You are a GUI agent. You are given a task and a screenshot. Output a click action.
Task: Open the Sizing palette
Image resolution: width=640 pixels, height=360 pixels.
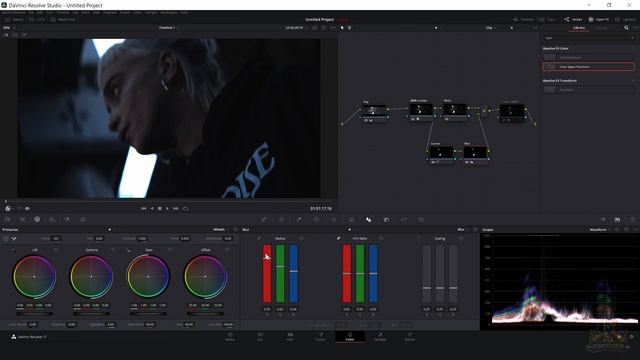click(x=404, y=220)
